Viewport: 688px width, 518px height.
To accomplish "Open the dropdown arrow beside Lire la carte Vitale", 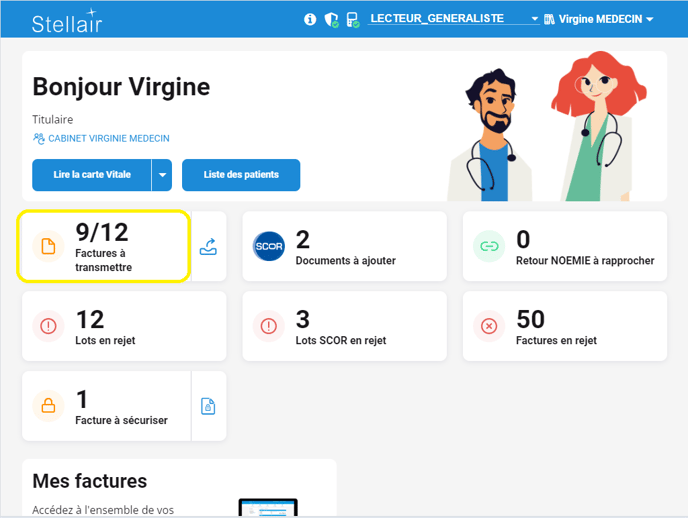I will coord(162,175).
